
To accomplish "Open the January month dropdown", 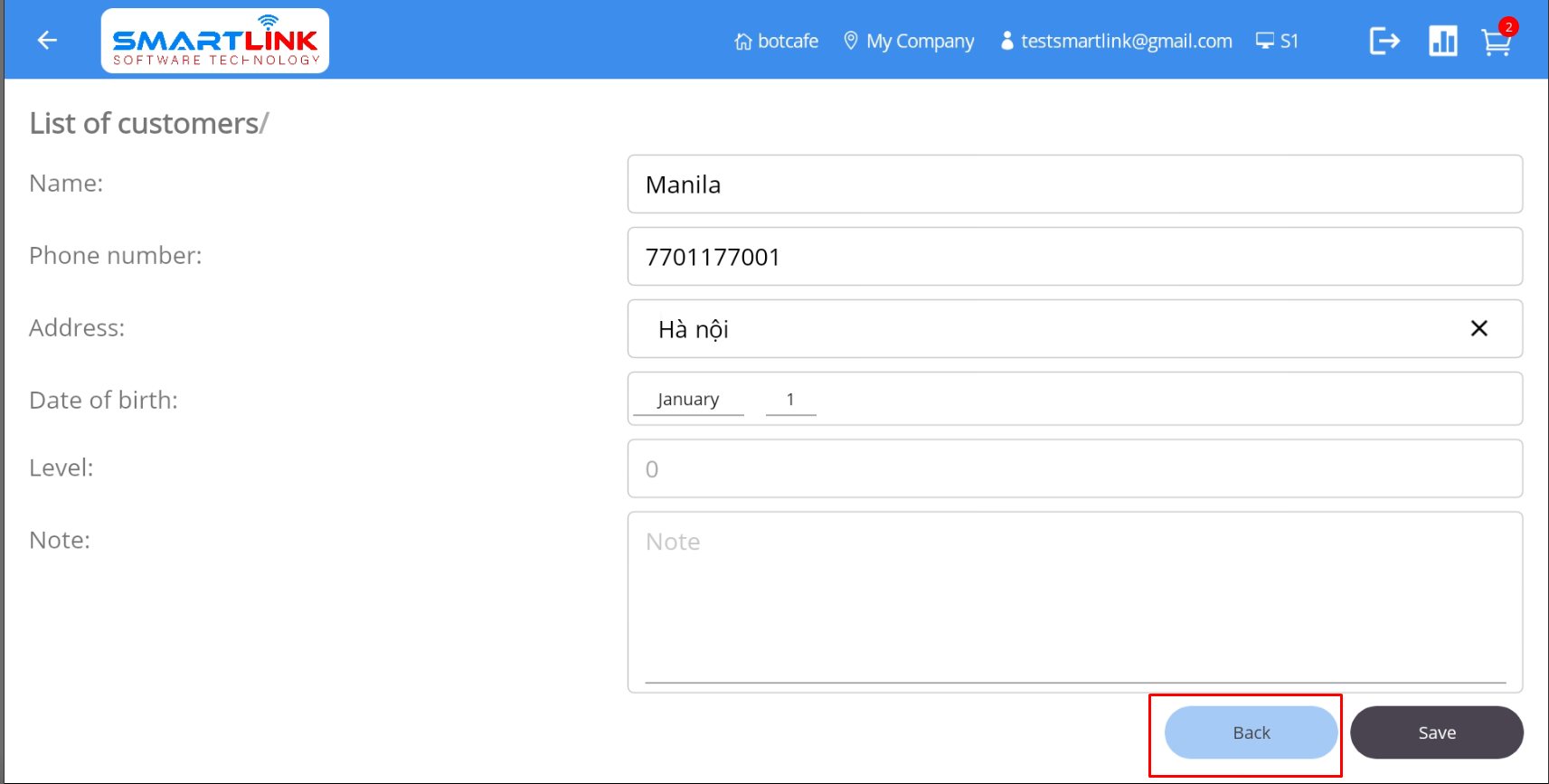I will point(688,400).
